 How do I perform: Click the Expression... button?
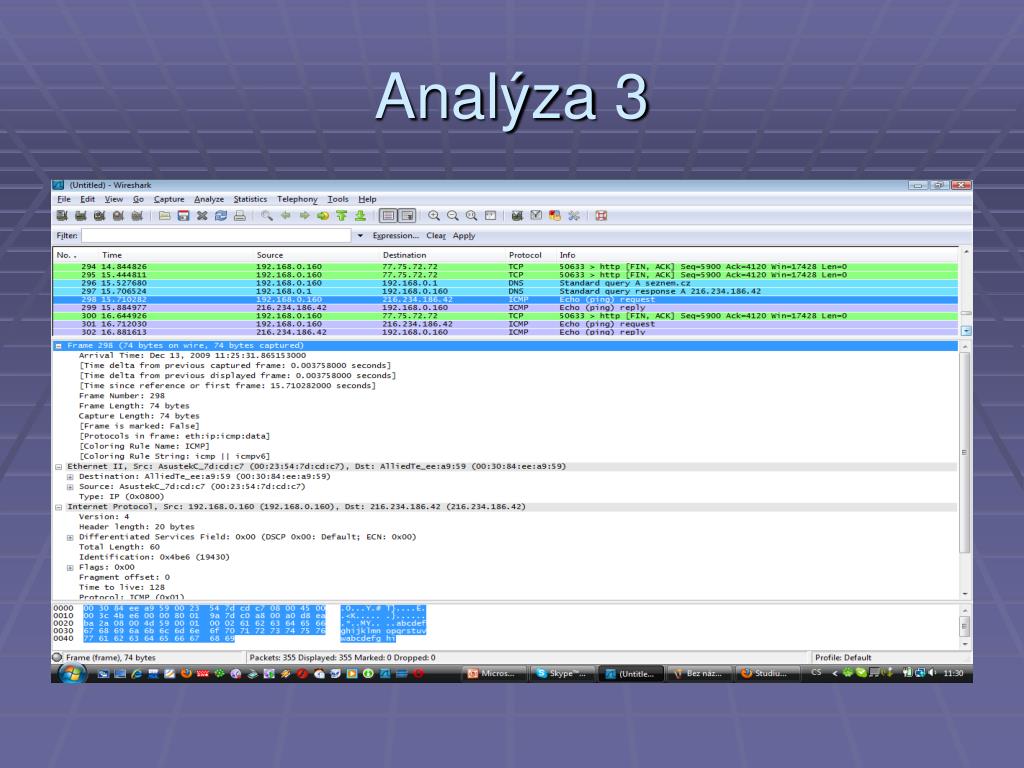click(396, 236)
